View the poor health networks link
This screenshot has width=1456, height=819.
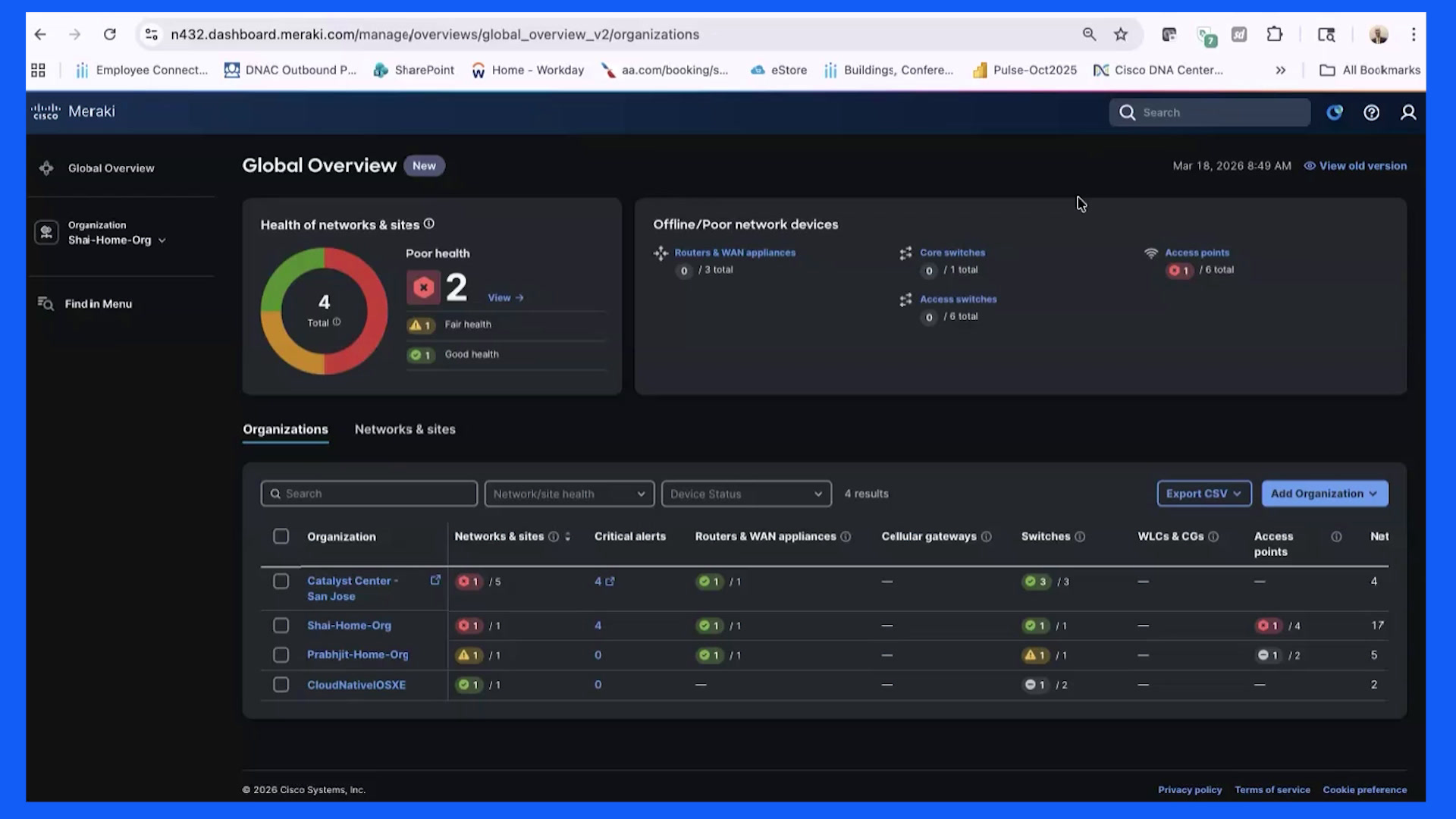click(x=506, y=297)
